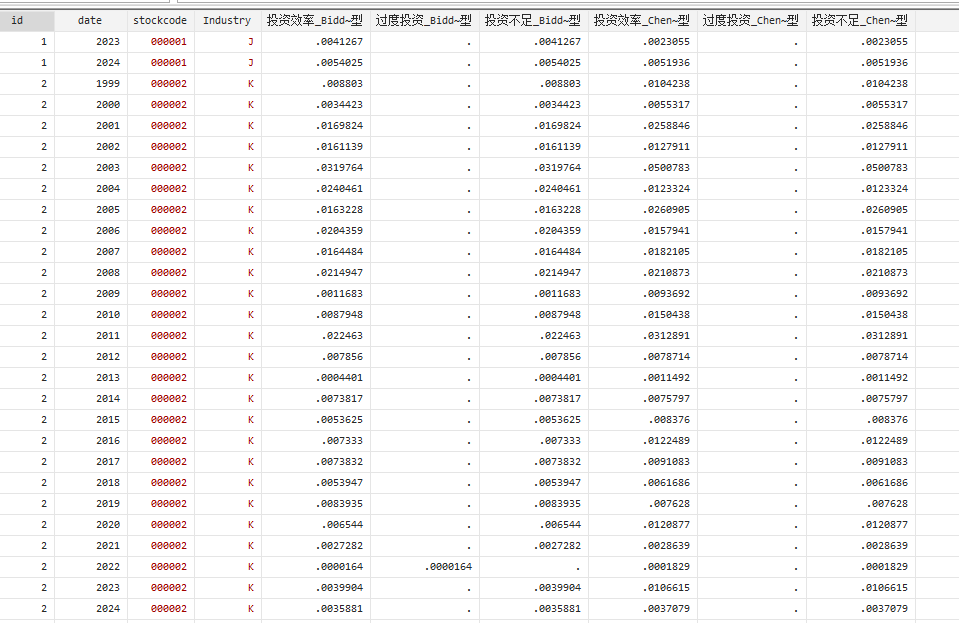The height and width of the screenshot is (623, 959).
Task: Select .007628 in the 投资不足_Chen column
Action: coord(860,504)
